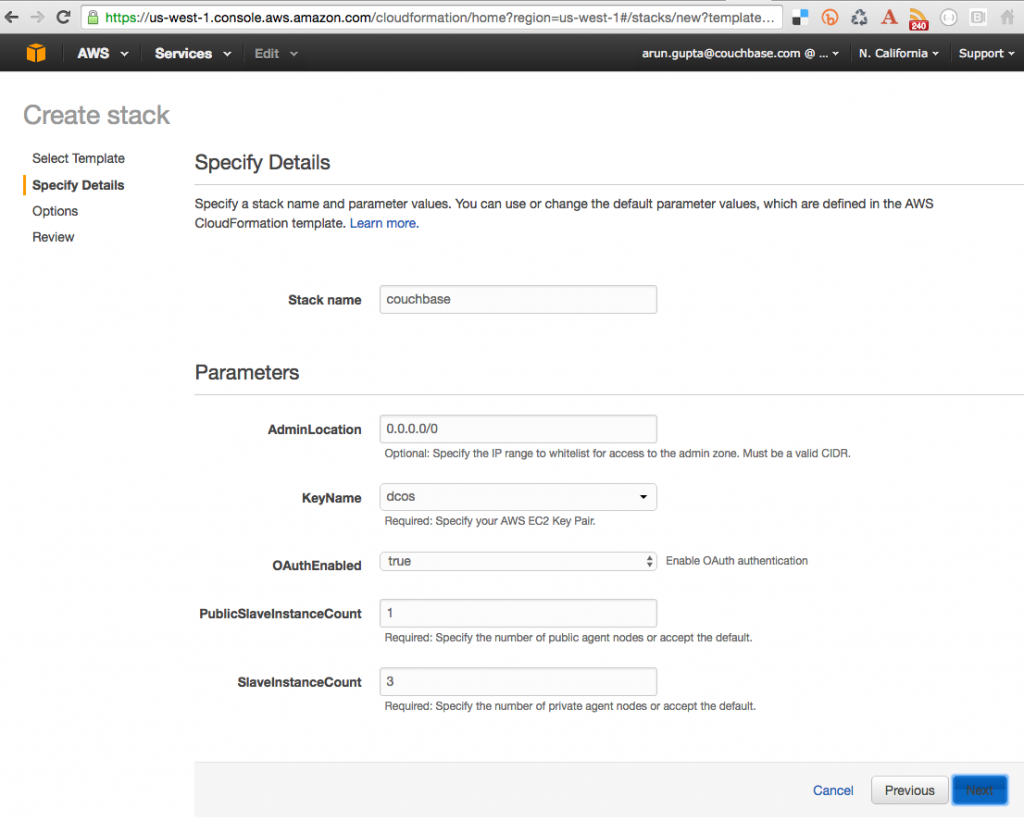Click the Create stack heading
Viewport: 1024px width, 821px height.
click(97, 115)
